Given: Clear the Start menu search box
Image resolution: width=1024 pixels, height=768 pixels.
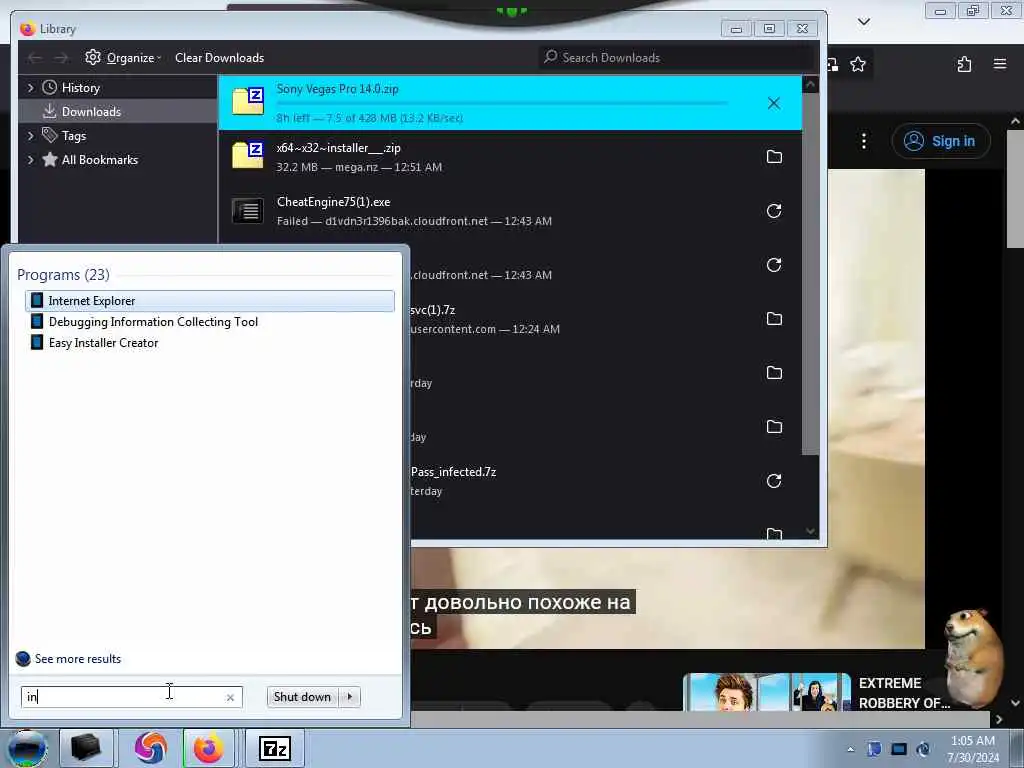Looking at the screenshot, I should pyautogui.click(x=230, y=697).
